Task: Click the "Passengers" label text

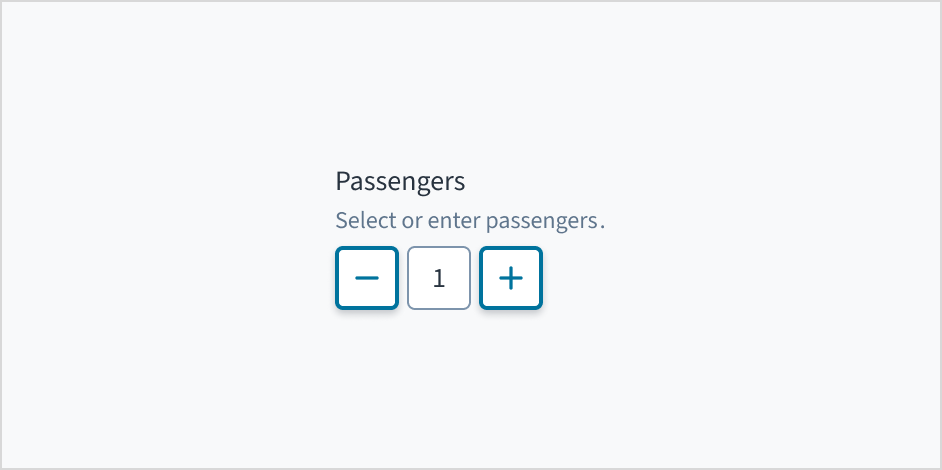Action: (x=400, y=182)
